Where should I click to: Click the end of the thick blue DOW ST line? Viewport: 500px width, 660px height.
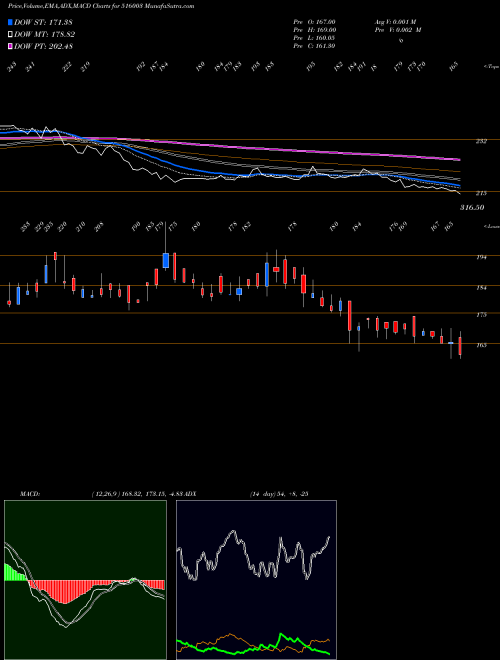coord(459,185)
